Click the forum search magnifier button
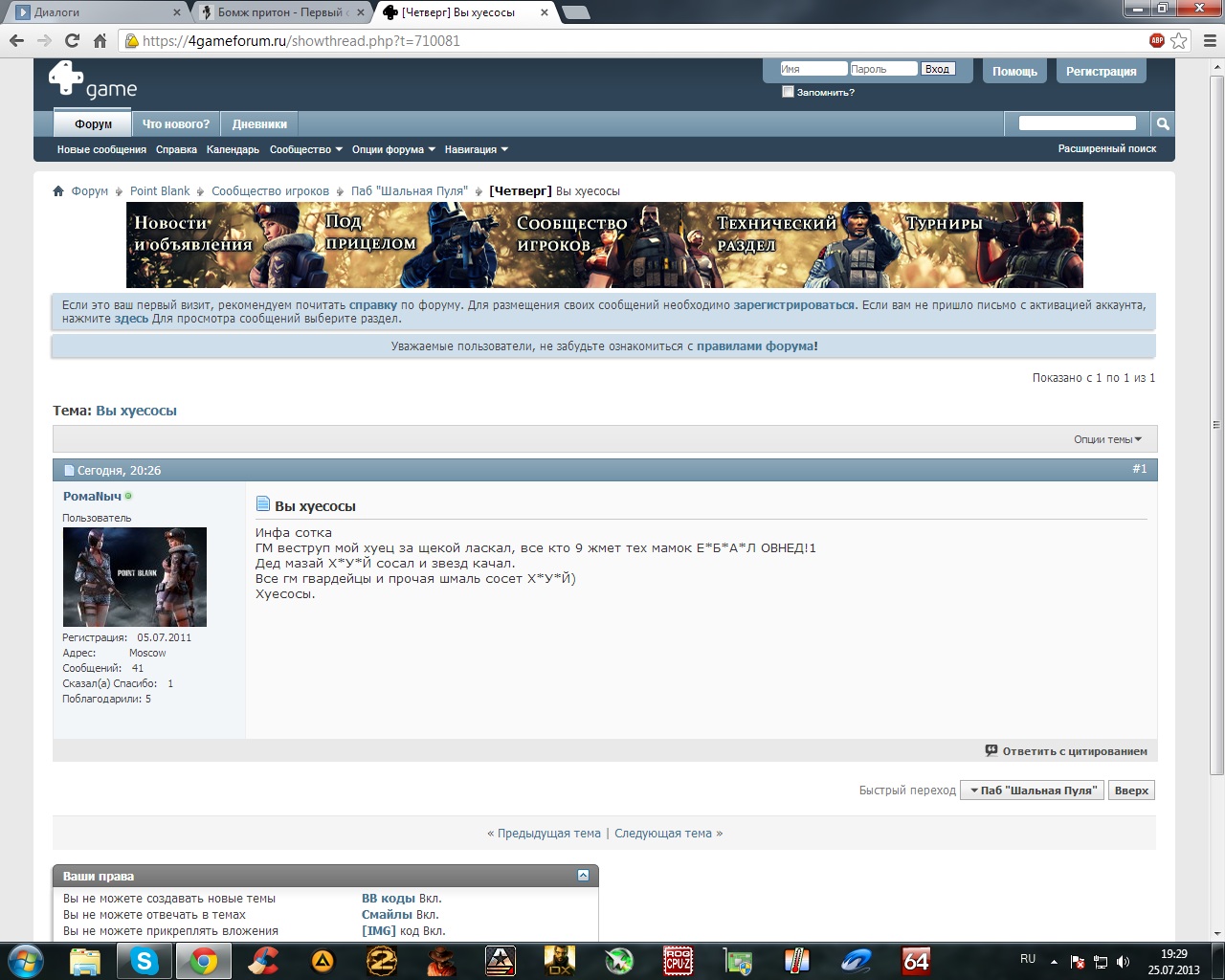Viewport: 1225px width, 980px height. 1162,123
